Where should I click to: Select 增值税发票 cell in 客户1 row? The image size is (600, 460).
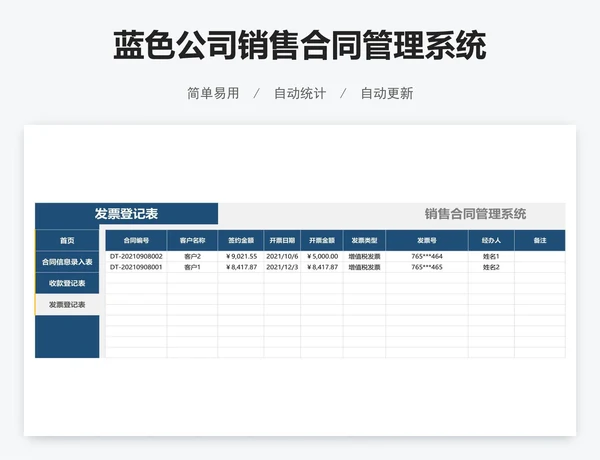tap(364, 267)
